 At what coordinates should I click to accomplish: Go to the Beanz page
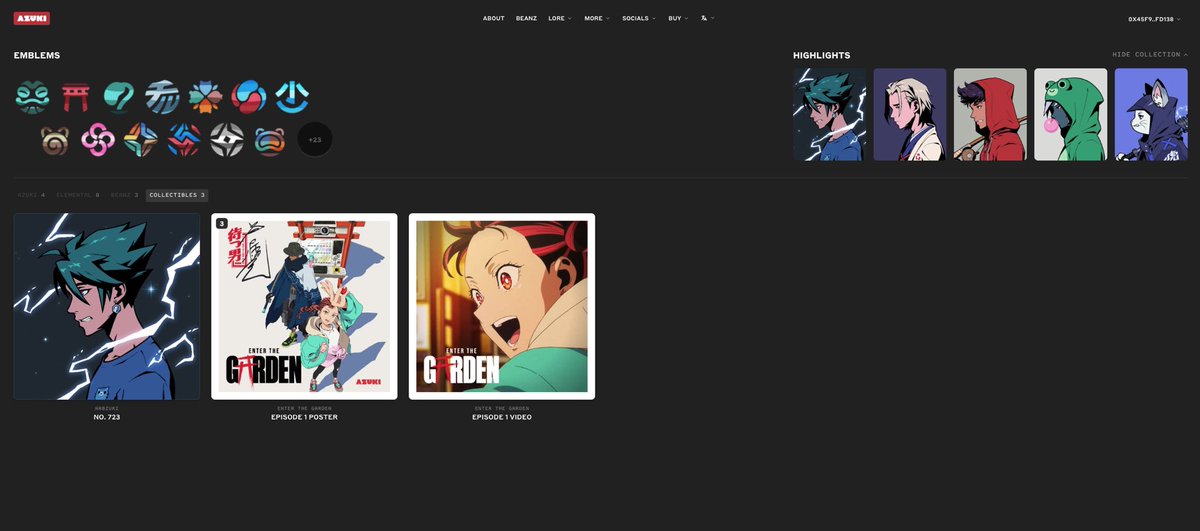pos(526,18)
